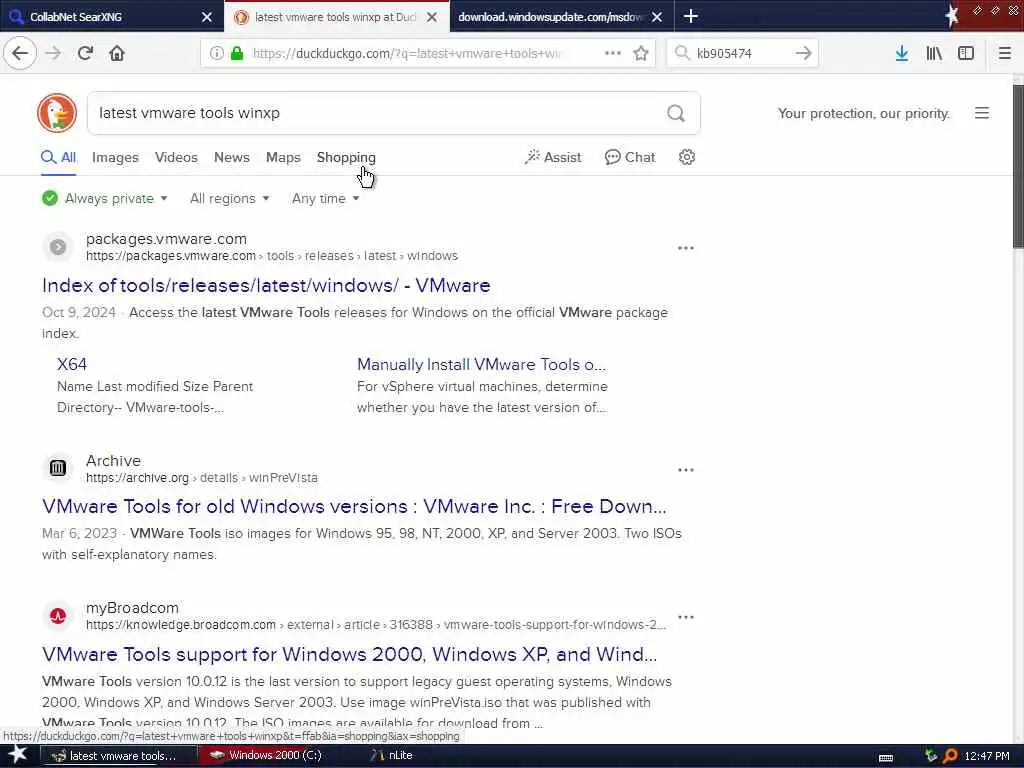Click the start menu star button in taskbar
1024x768 pixels.
click(17, 755)
